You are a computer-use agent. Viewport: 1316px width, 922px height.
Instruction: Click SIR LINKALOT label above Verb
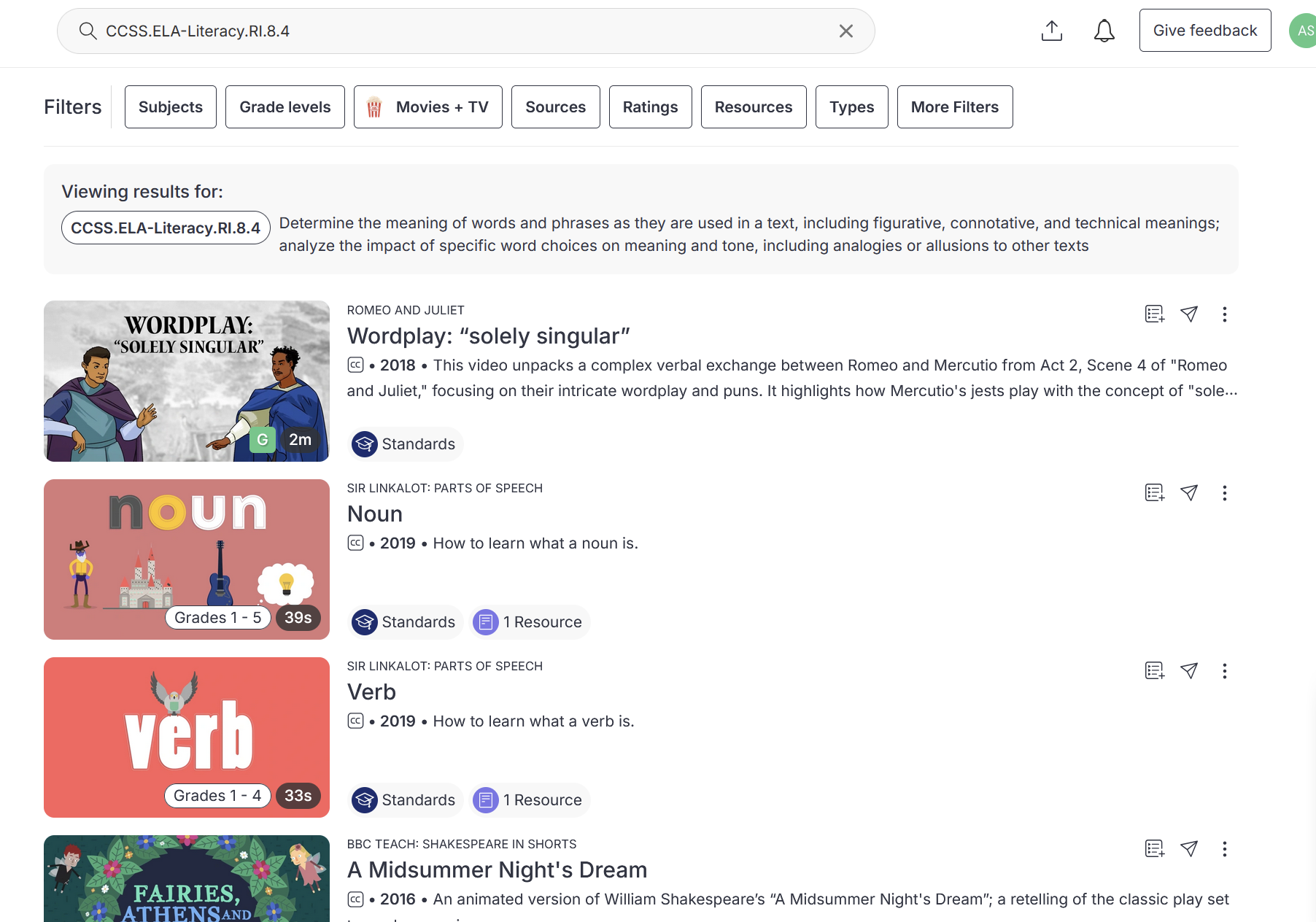click(x=444, y=666)
